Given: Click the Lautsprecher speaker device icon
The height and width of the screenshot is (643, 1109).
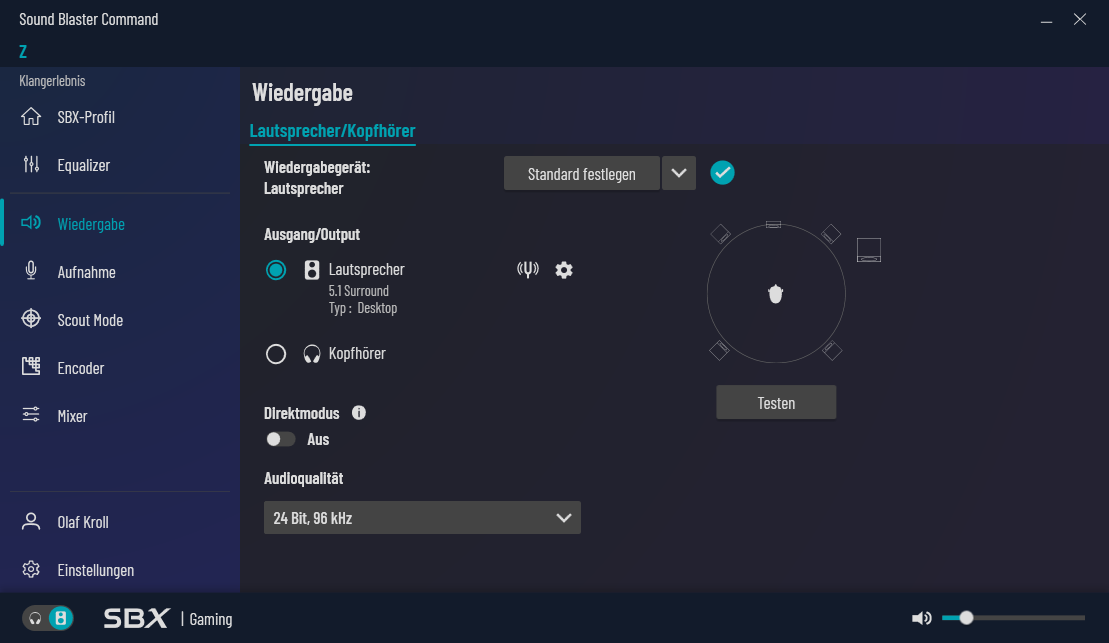Looking at the screenshot, I should (x=312, y=270).
